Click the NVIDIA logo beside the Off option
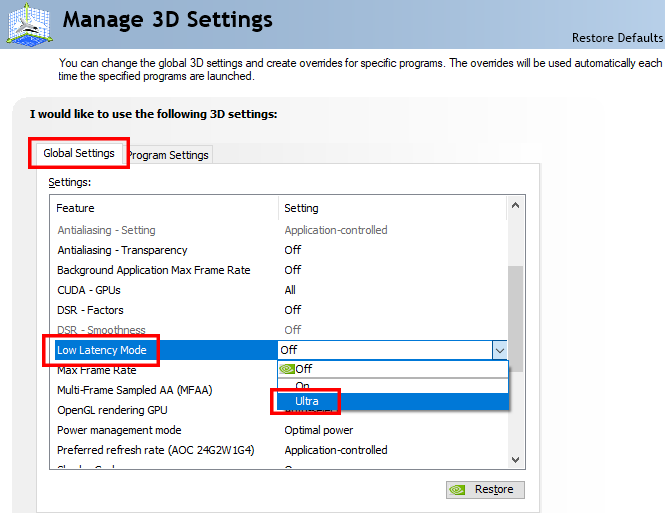 click(286, 369)
